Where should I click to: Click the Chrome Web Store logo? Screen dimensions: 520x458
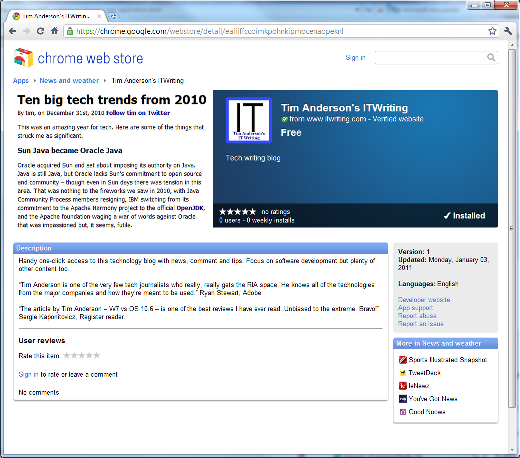[x=79, y=58]
